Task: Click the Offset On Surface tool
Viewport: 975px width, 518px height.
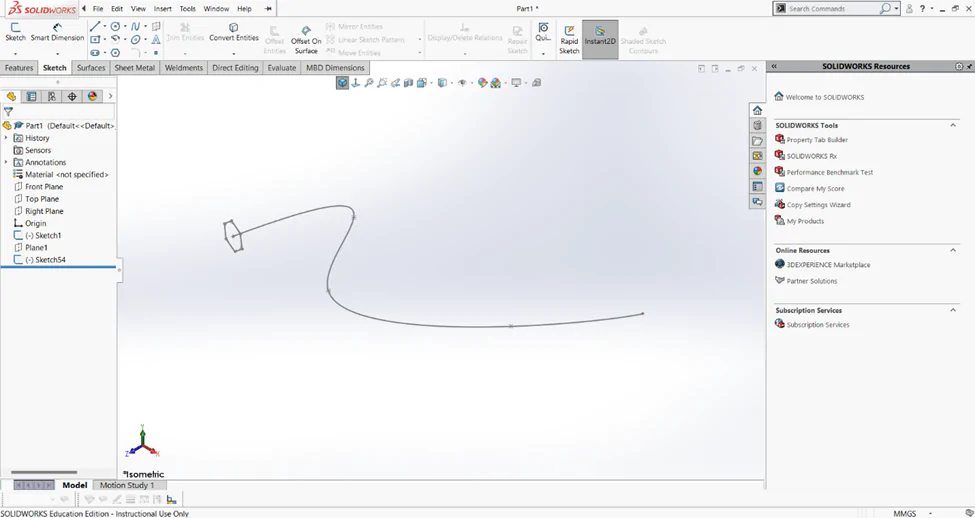Action: click(x=306, y=40)
